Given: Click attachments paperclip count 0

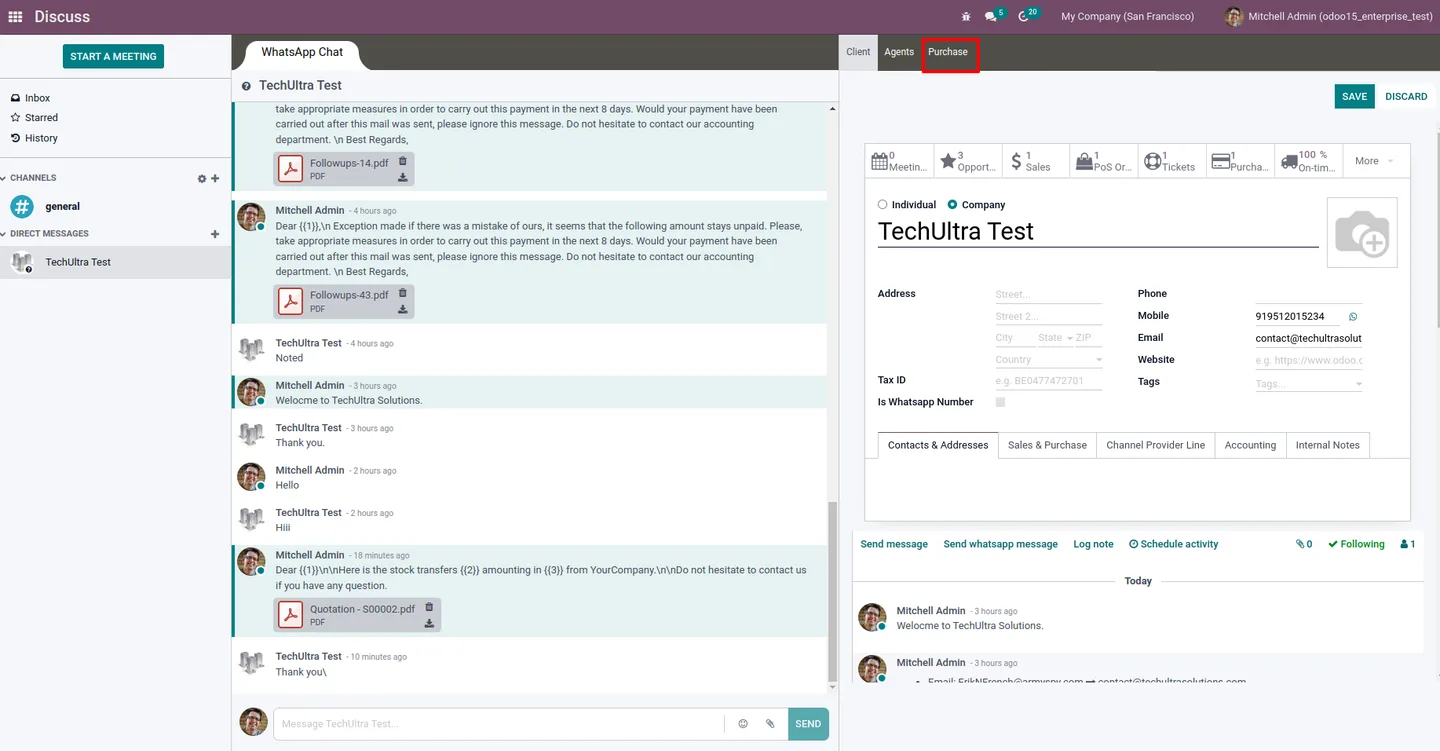Looking at the screenshot, I should [1304, 544].
